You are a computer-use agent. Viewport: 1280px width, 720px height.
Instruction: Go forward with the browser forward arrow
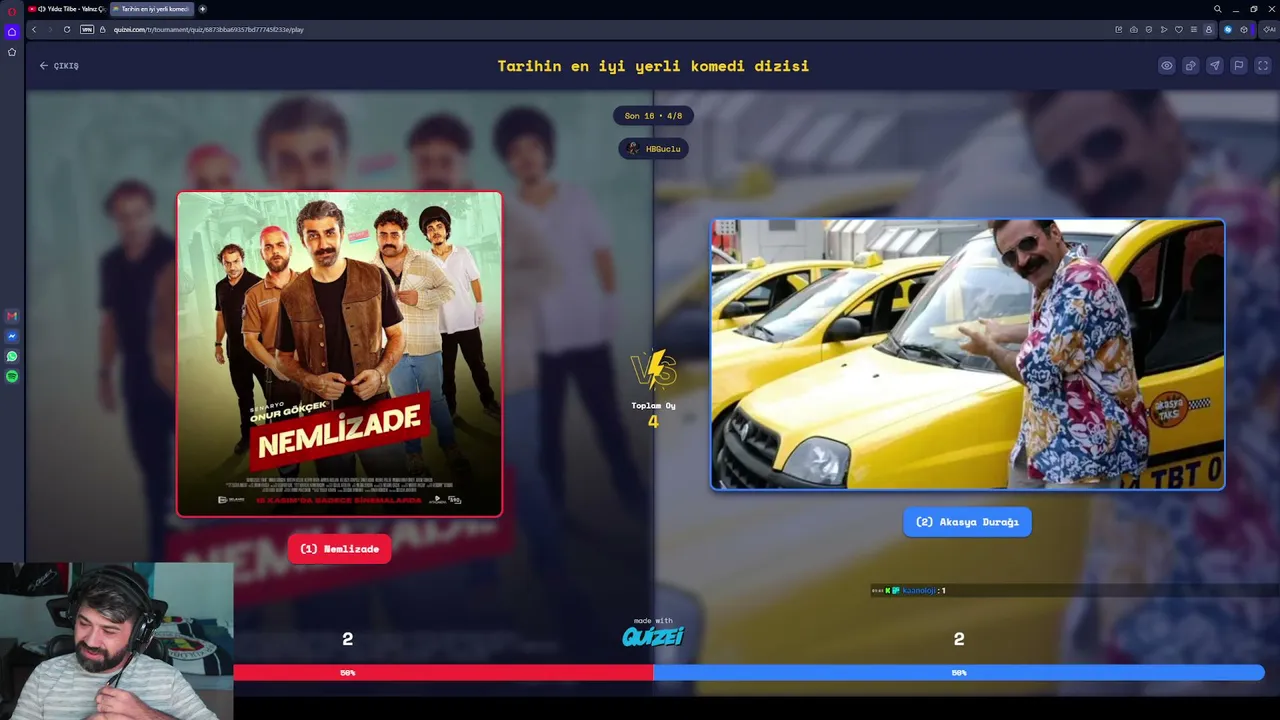point(50,29)
